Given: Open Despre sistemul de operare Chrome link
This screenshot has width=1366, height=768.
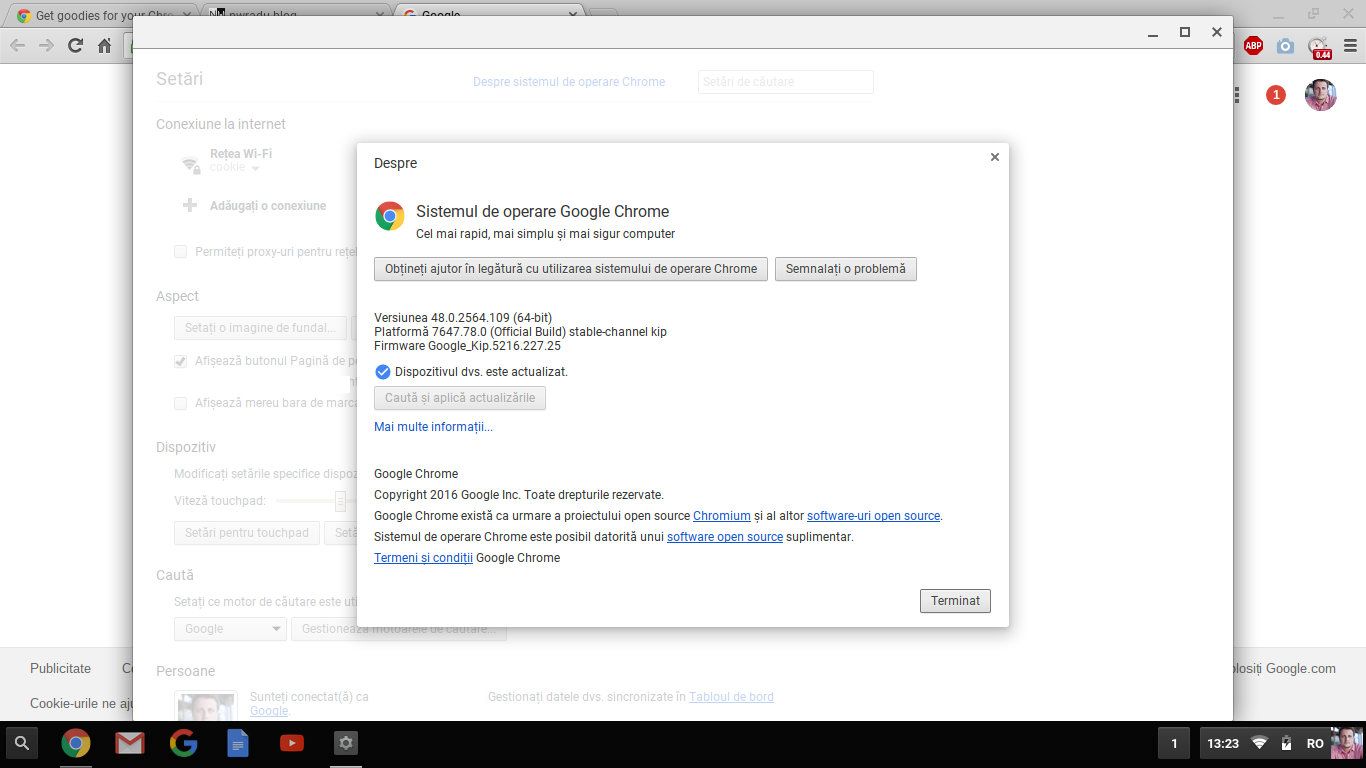Looking at the screenshot, I should [x=569, y=82].
